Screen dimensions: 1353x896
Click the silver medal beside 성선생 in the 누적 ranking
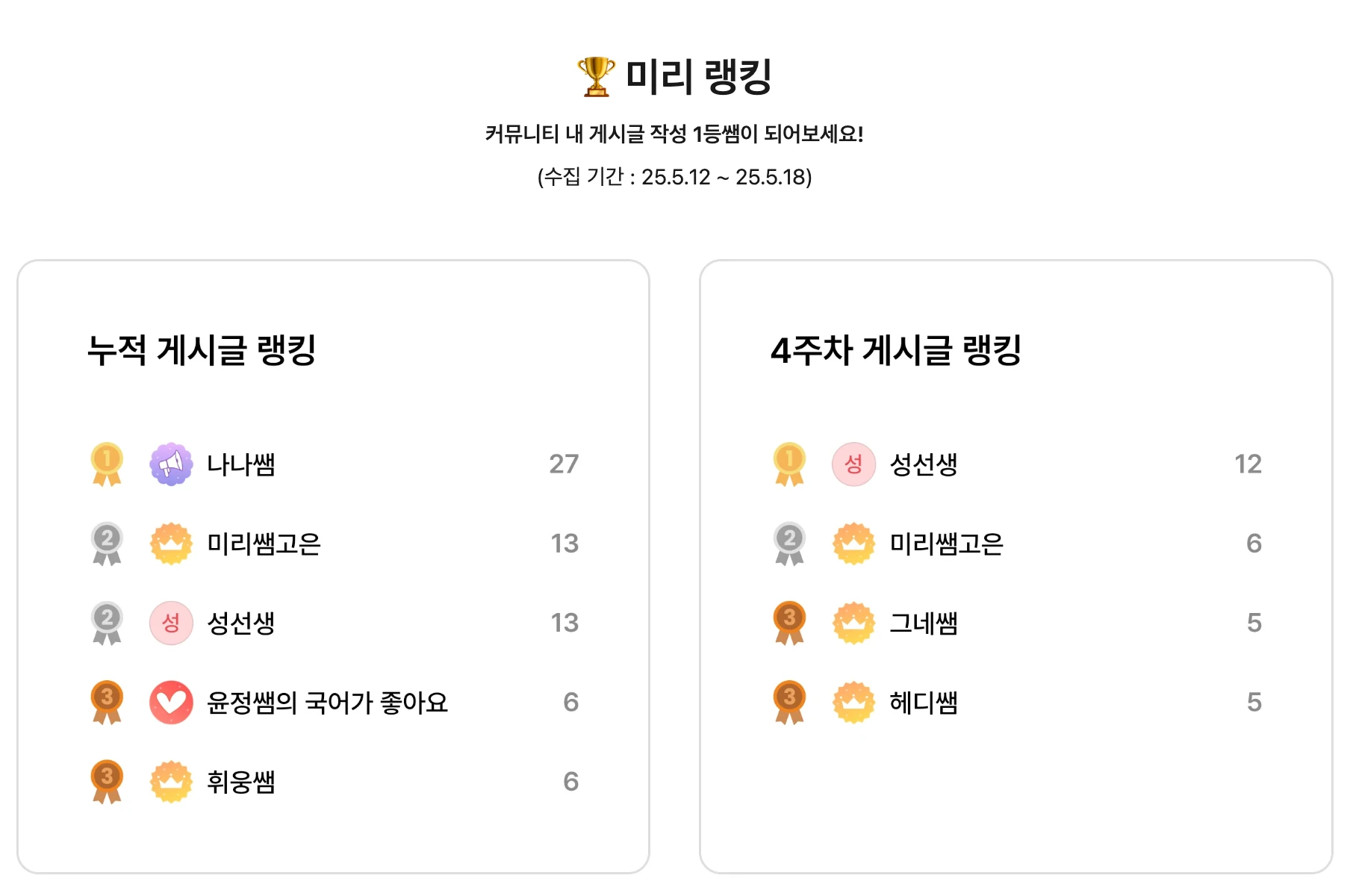point(107,623)
